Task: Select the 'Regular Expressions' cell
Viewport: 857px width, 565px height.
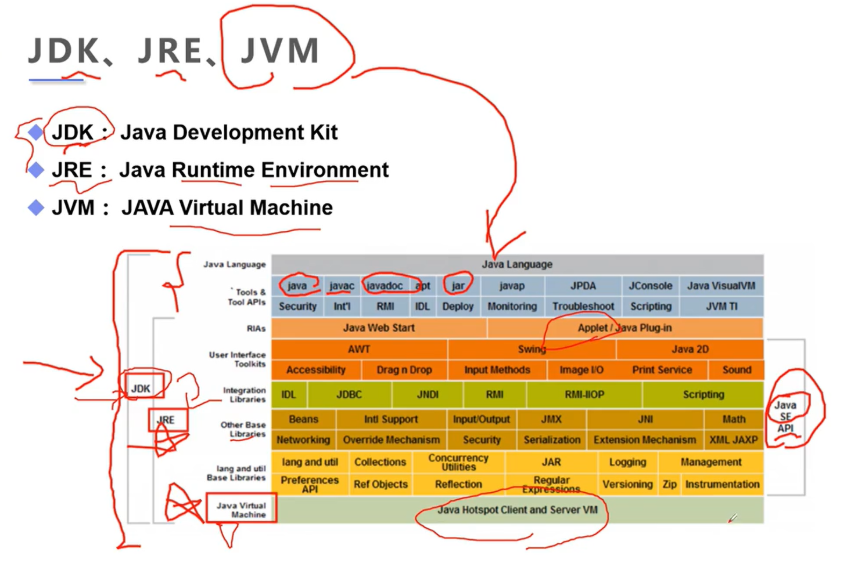Action: (551, 485)
